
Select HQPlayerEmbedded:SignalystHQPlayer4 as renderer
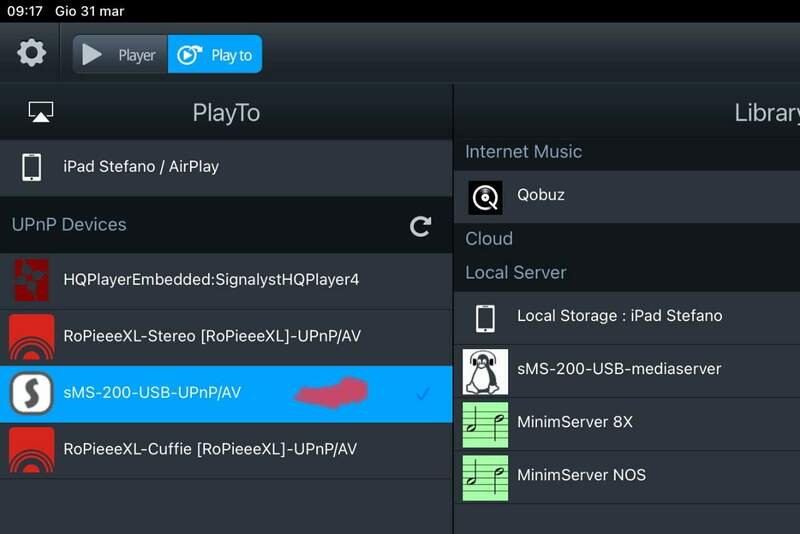point(211,280)
